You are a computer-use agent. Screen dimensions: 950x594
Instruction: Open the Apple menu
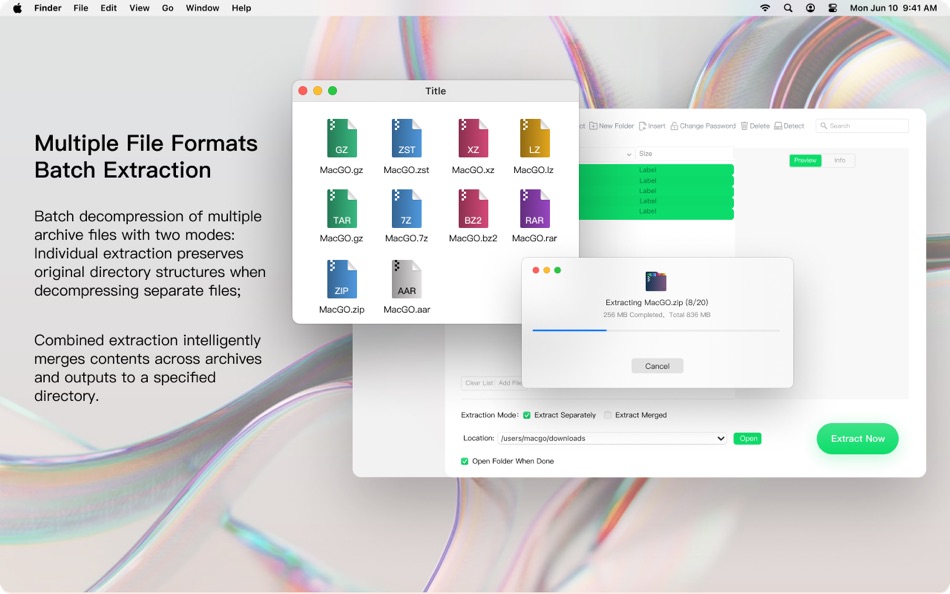(18, 8)
